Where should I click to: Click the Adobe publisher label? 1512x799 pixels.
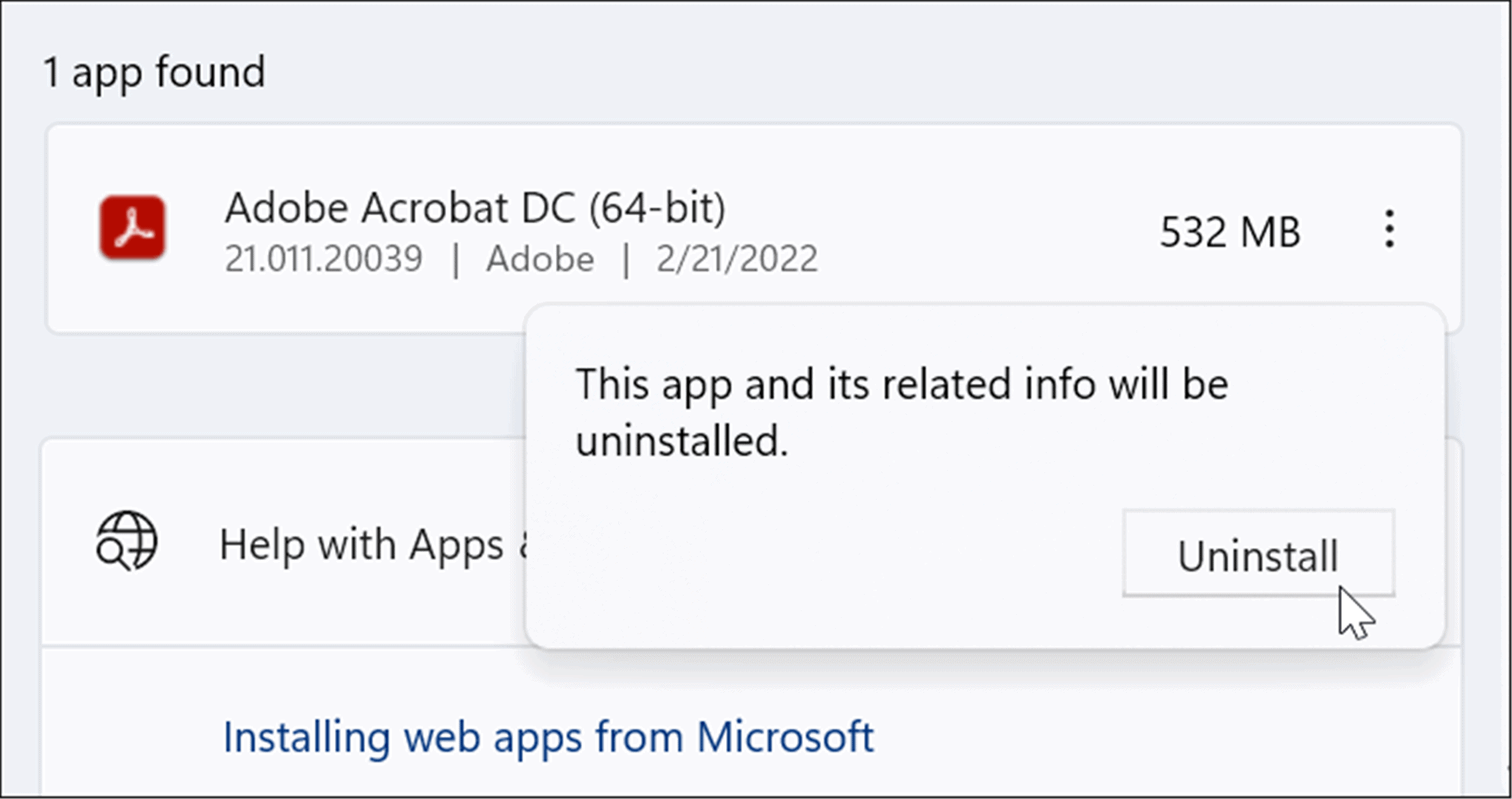point(540,259)
